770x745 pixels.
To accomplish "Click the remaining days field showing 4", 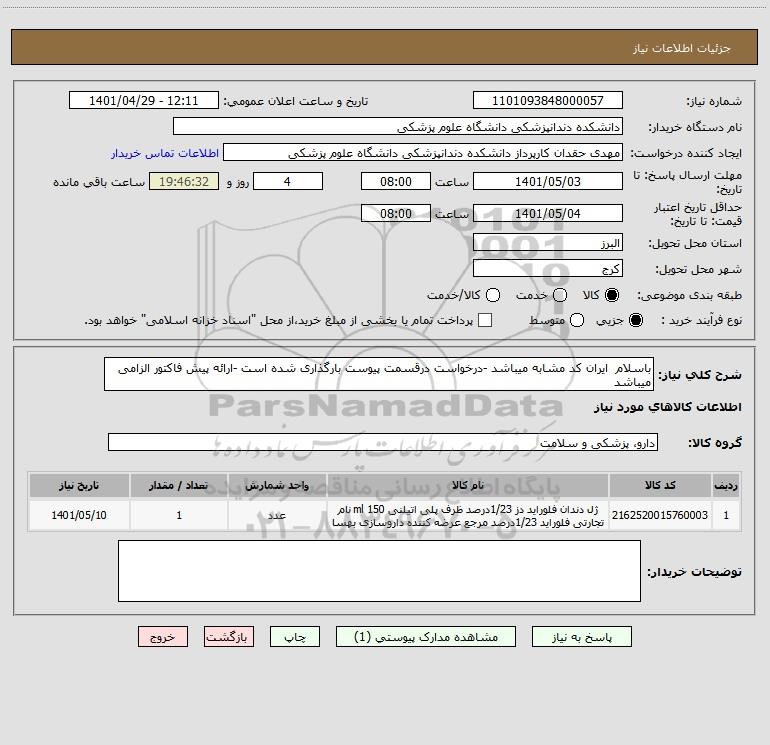I will (288, 181).
